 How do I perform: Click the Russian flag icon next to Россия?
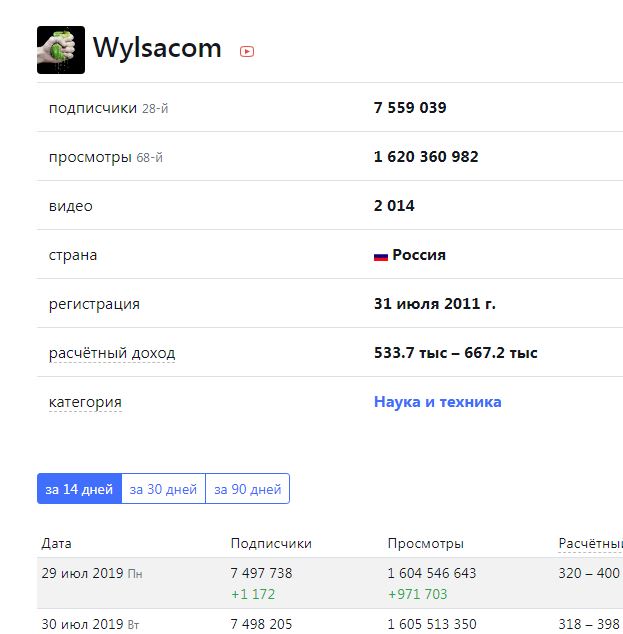[x=381, y=256]
